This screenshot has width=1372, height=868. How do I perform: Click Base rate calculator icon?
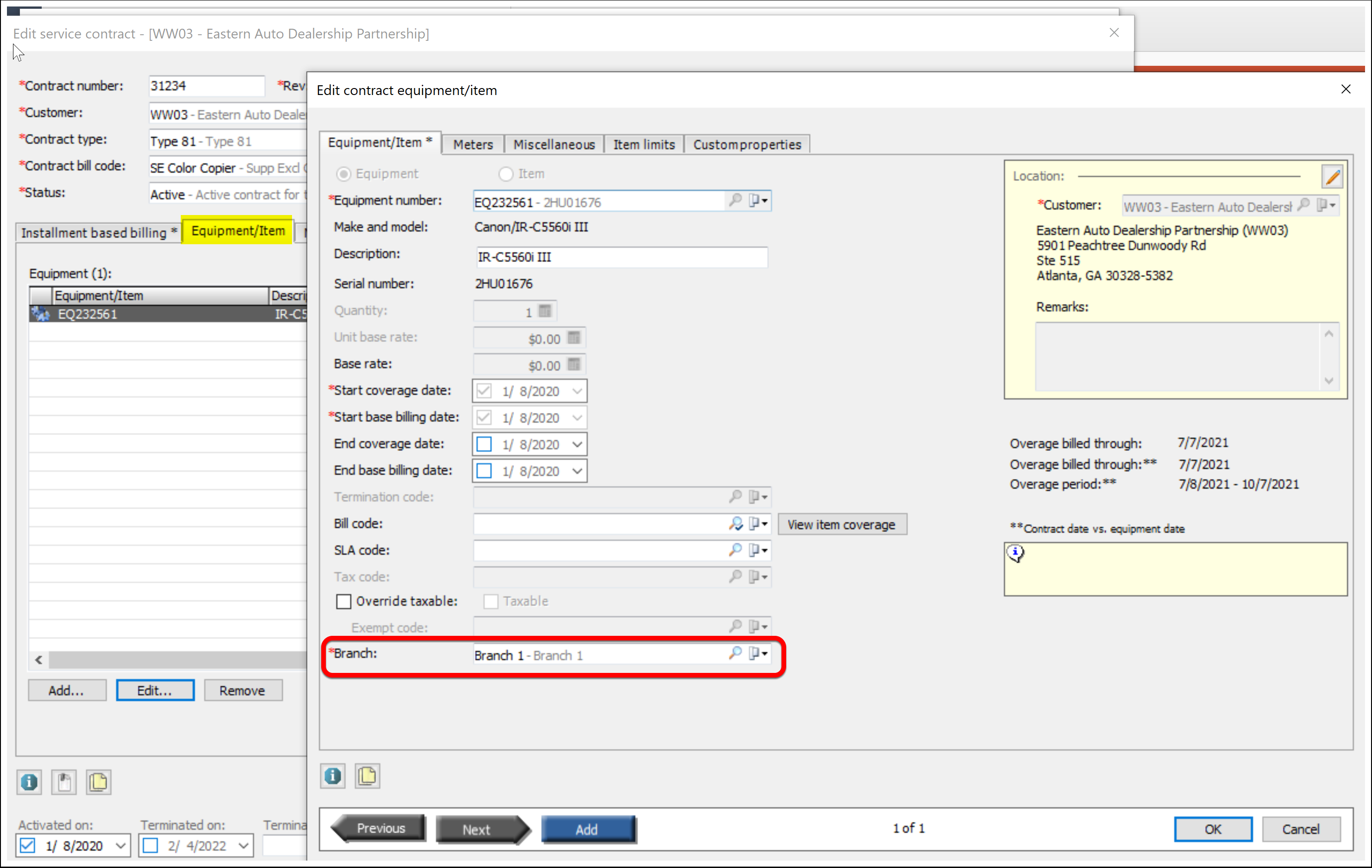coord(574,365)
